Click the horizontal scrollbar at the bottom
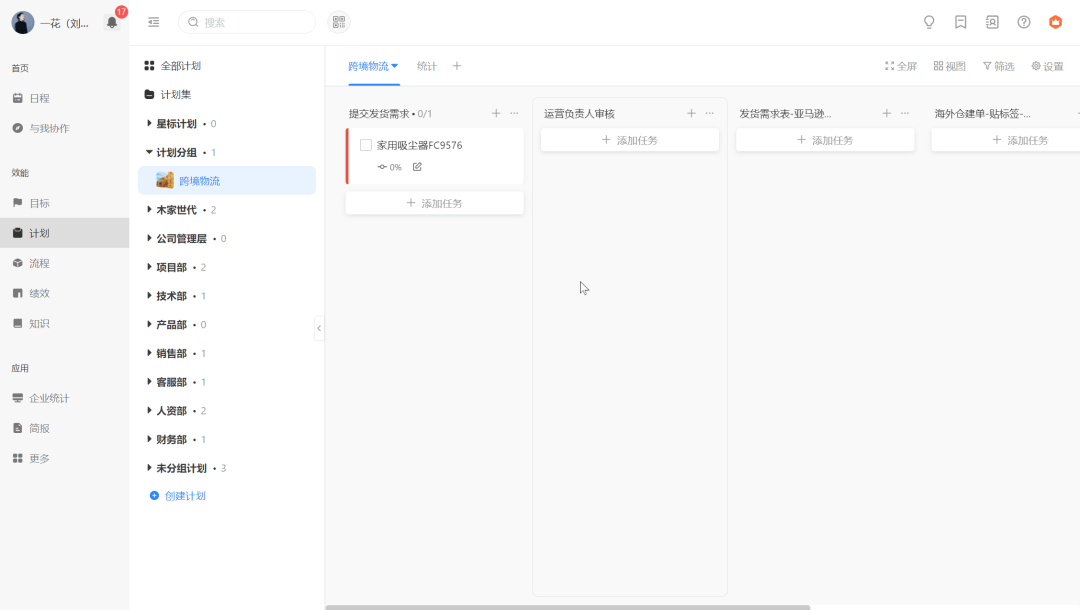This screenshot has width=1080, height=610. tap(568, 607)
